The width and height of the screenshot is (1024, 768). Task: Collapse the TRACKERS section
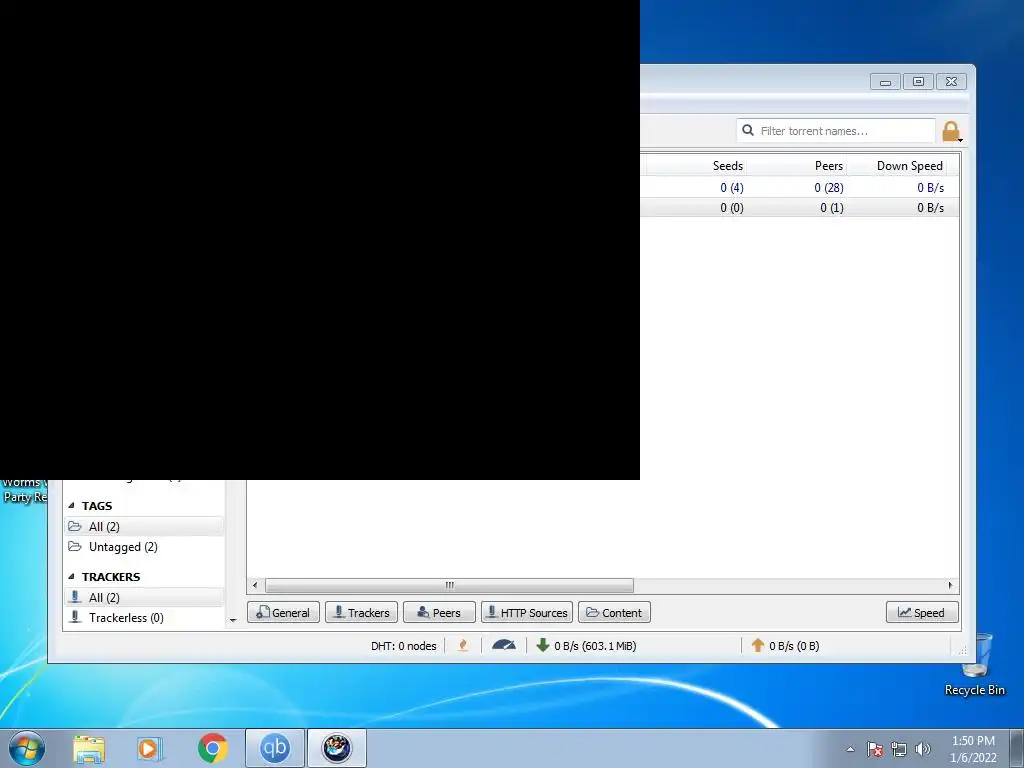(x=71, y=577)
